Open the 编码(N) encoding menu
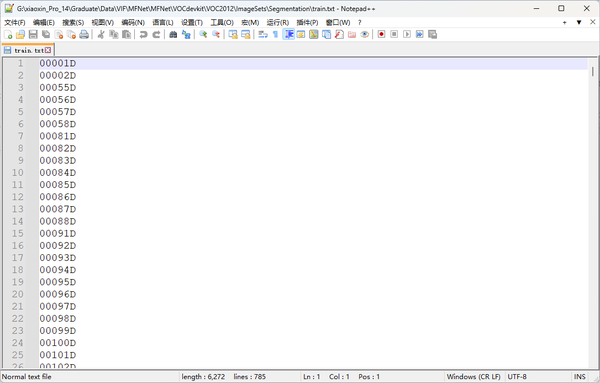The image size is (600, 383). (x=133, y=23)
